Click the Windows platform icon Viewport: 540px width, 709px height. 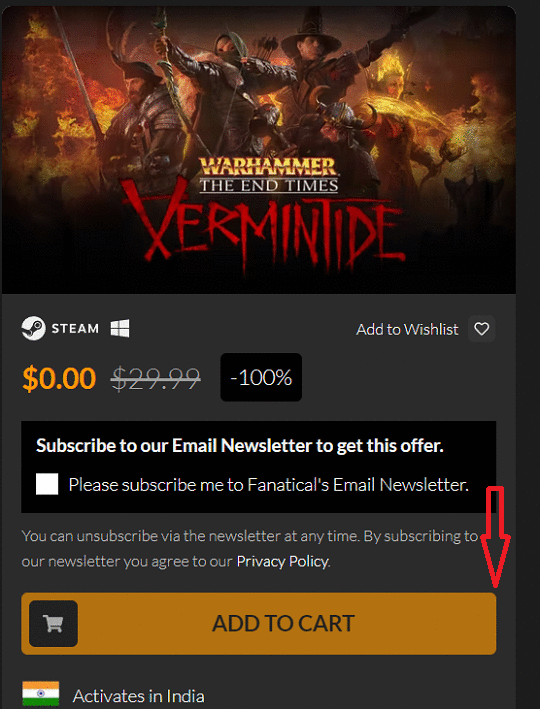(120, 328)
